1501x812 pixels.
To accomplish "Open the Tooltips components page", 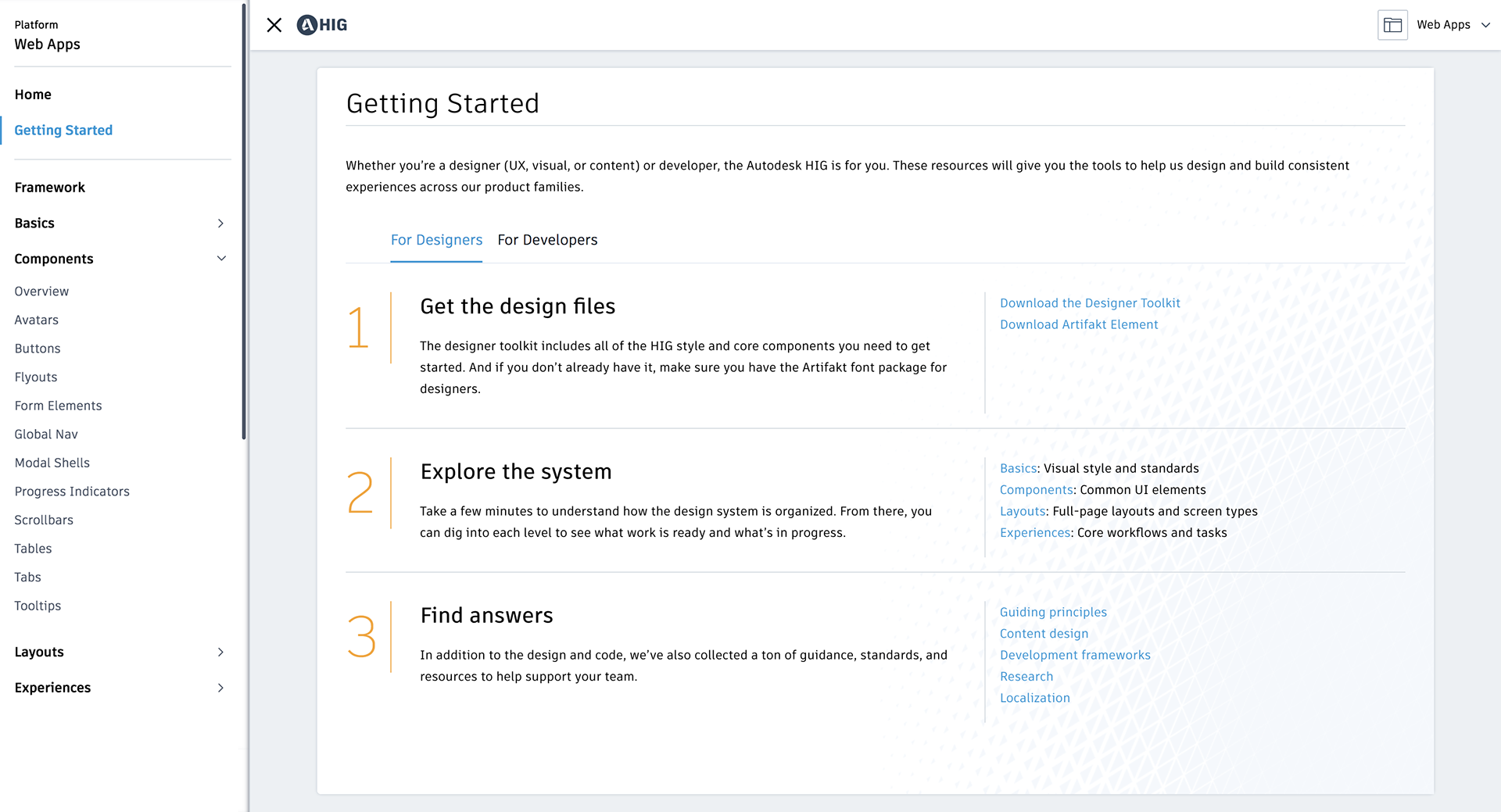I will click(38, 606).
